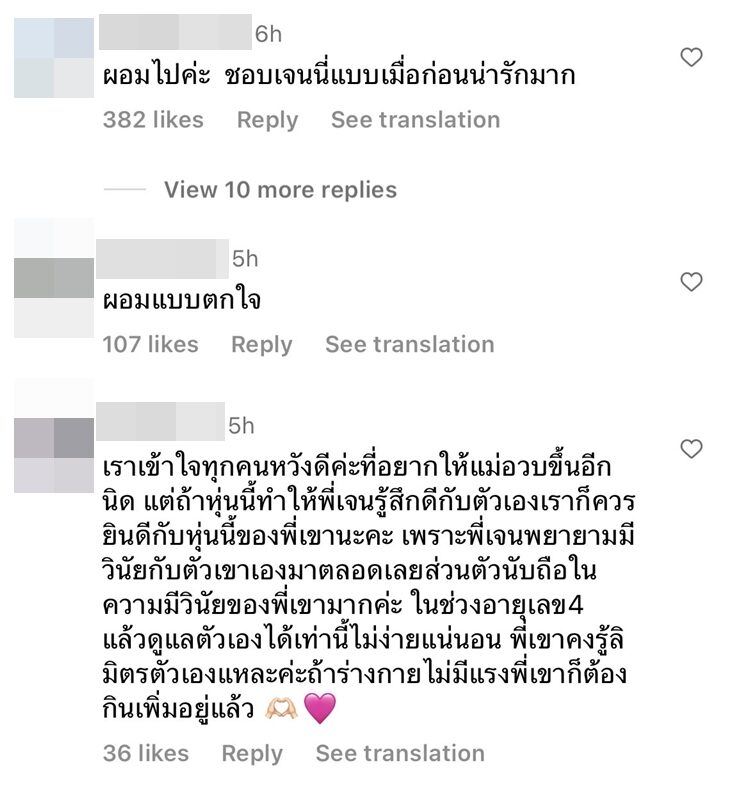
Task: Open profile picture of the 6h commenter
Action: pyautogui.click(x=54, y=58)
